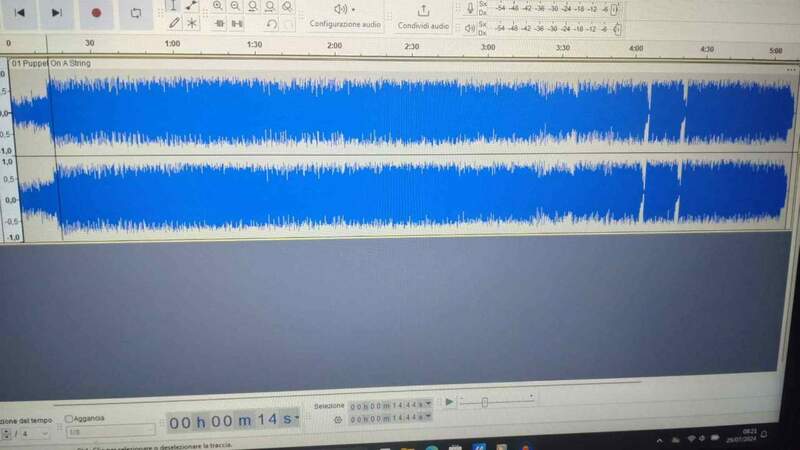Fit whole project in window zoom icon

(270, 6)
